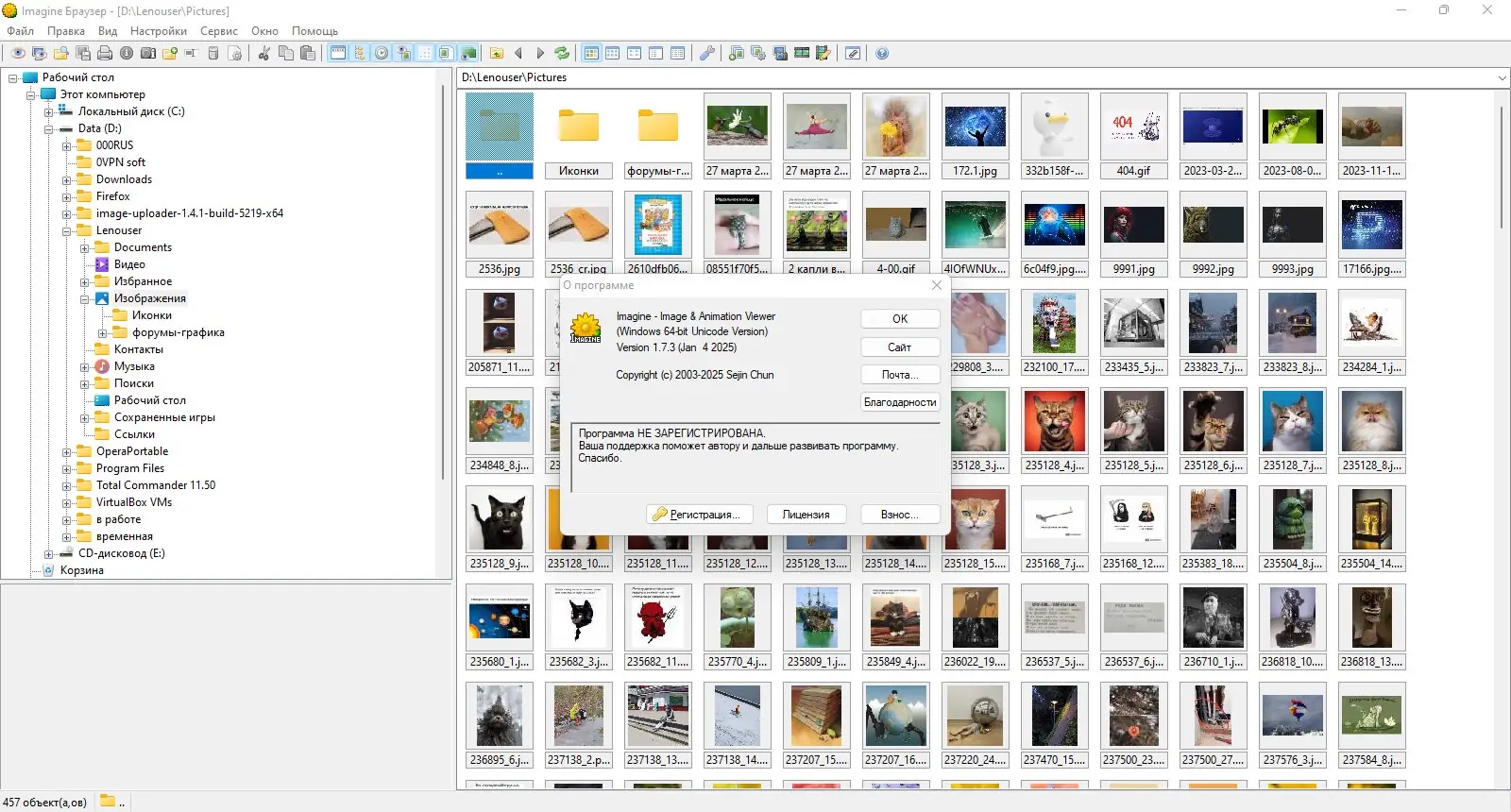Click the file association paperclip icon

(853, 53)
